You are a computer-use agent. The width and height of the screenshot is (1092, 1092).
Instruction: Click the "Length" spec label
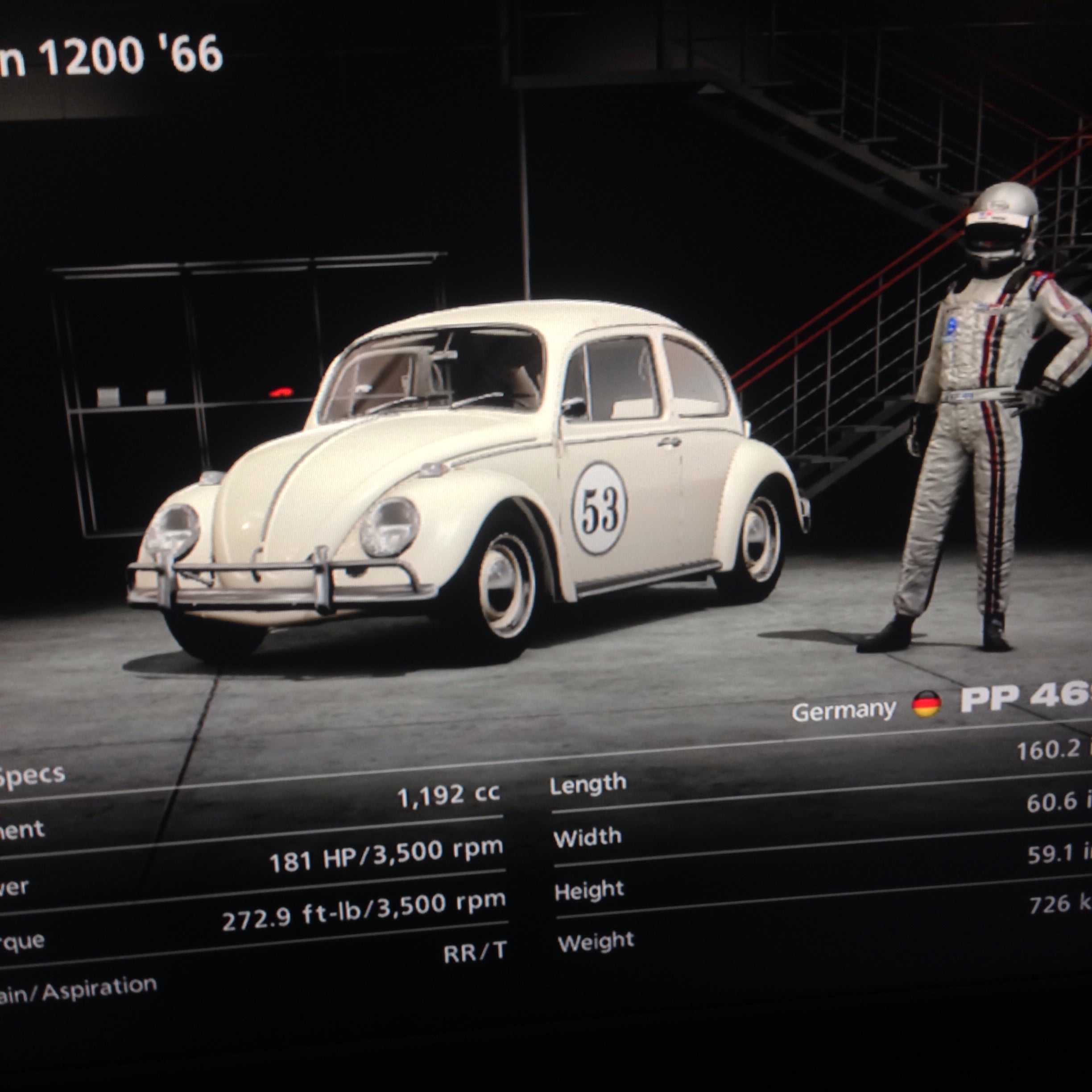(588, 785)
